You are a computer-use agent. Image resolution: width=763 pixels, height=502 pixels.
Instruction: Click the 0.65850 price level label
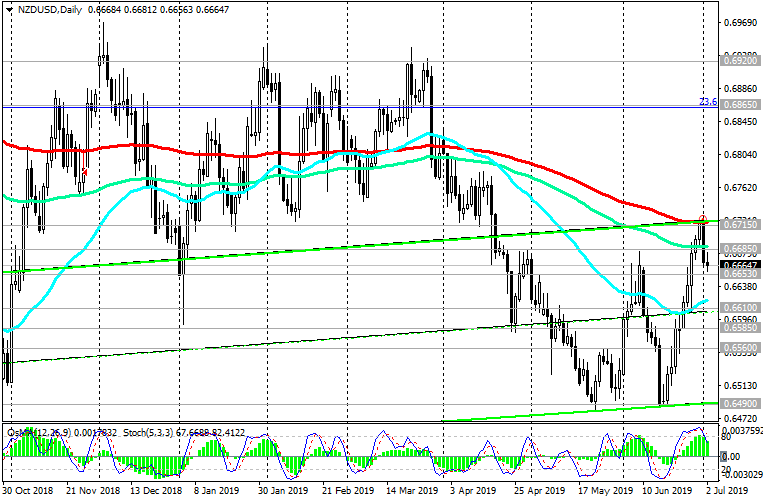pos(739,327)
